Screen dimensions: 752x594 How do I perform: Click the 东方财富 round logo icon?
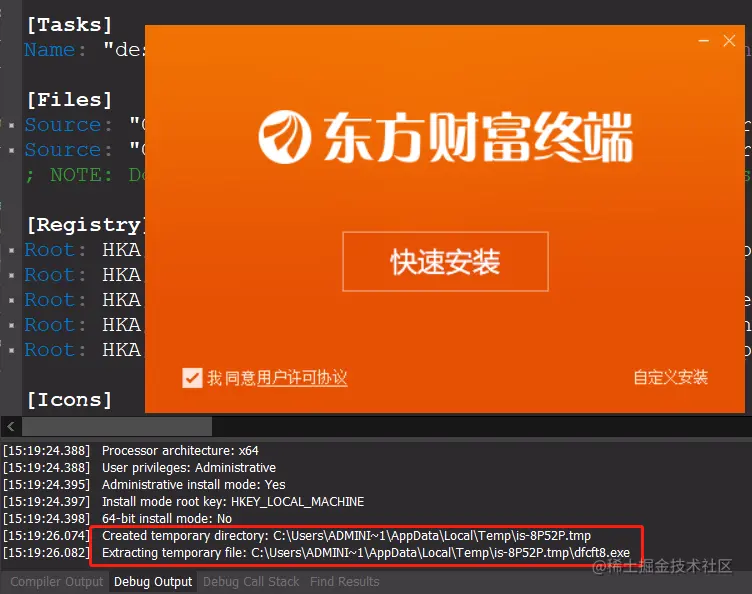point(284,137)
